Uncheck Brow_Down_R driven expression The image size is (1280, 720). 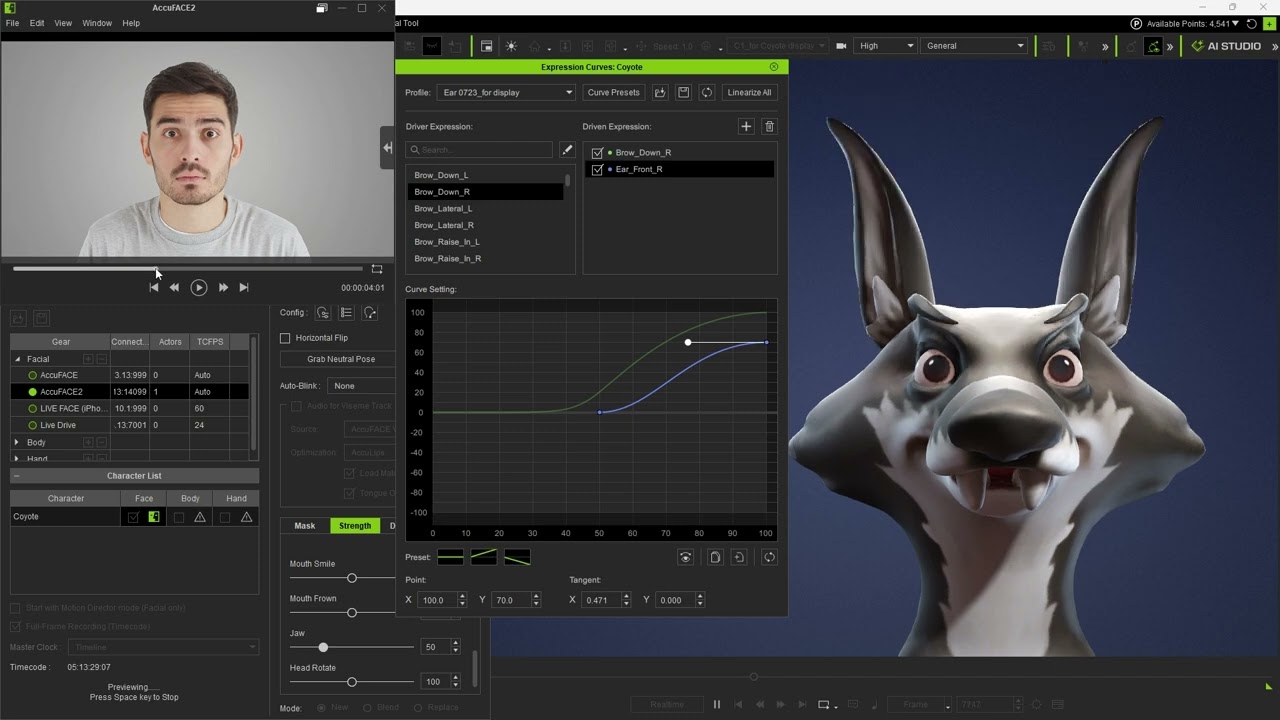point(597,153)
